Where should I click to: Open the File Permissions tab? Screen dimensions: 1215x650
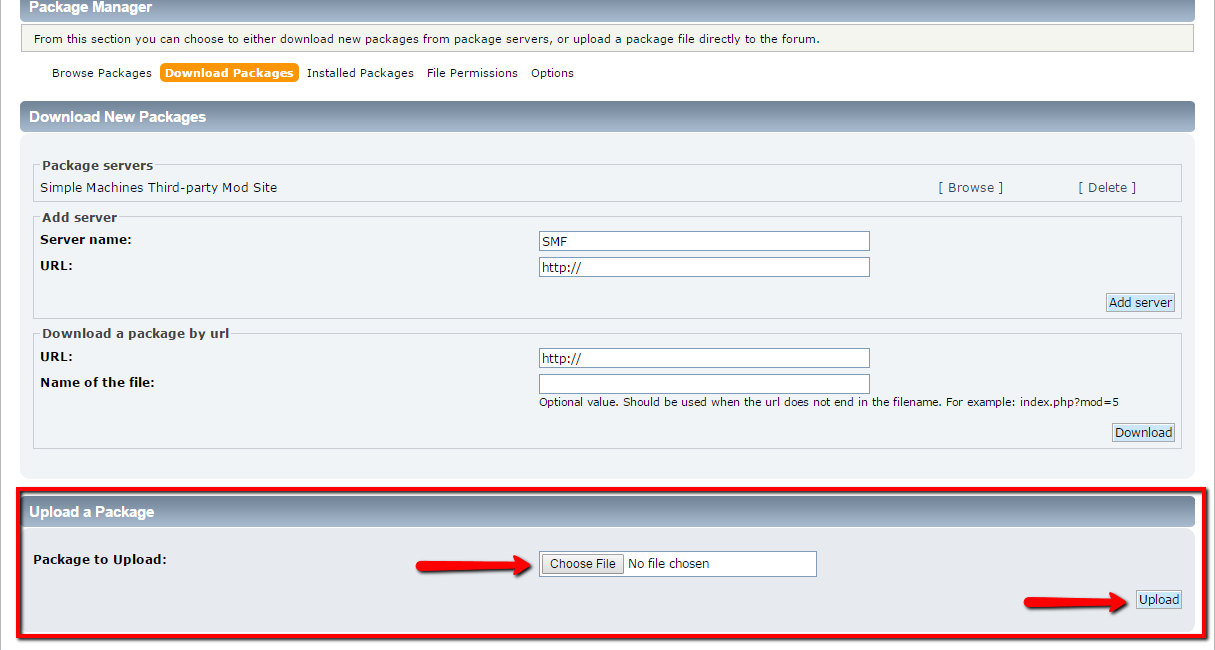coord(472,72)
